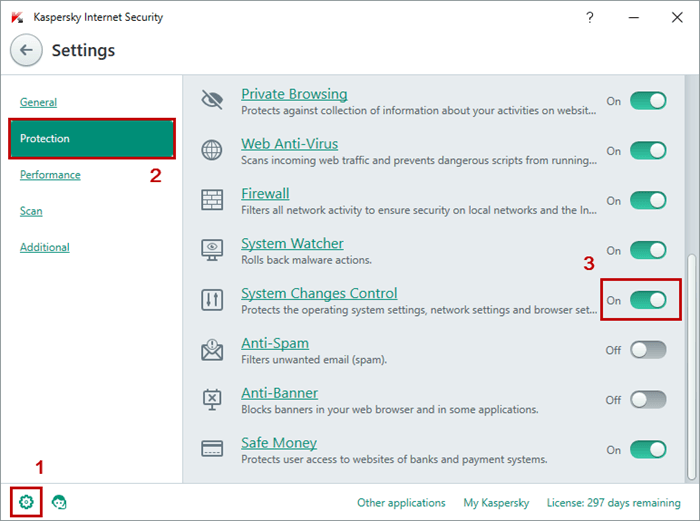Open the Additional section
The height and width of the screenshot is (521, 700).
click(45, 247)
